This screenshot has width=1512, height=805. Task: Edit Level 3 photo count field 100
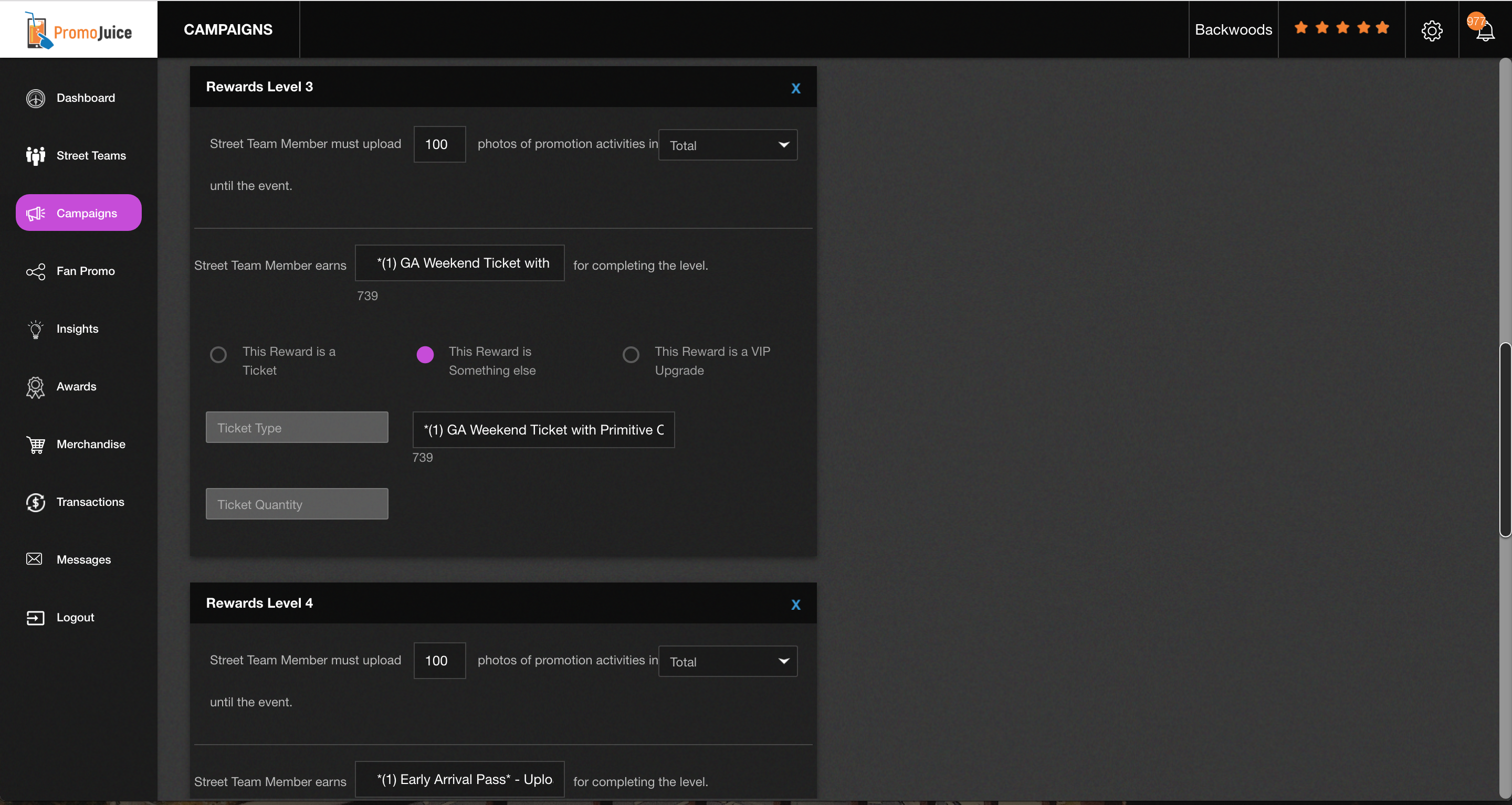(439, 144)
